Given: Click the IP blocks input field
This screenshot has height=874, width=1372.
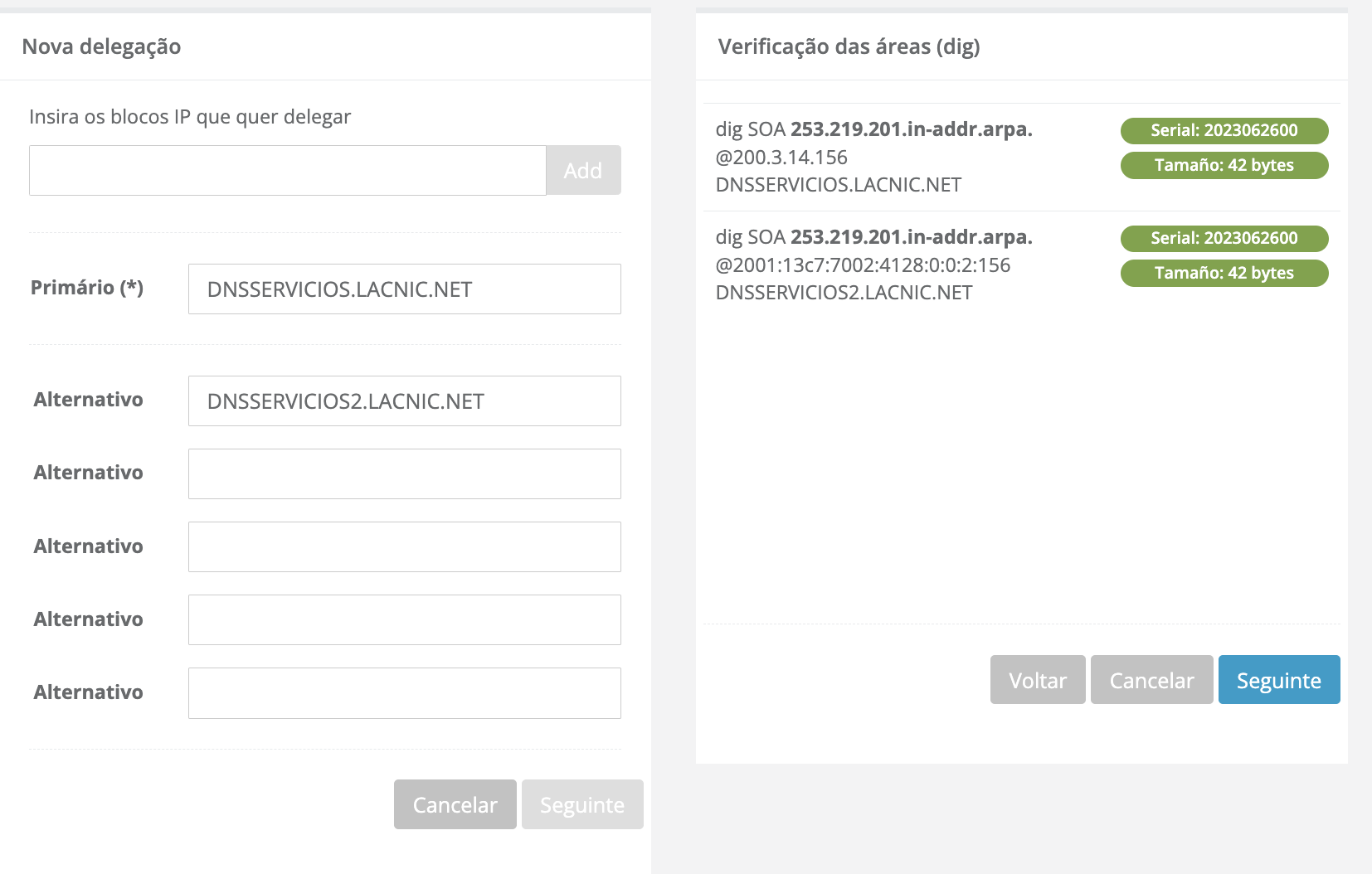Looking at the screenshot, I should [x=287, y=171].
